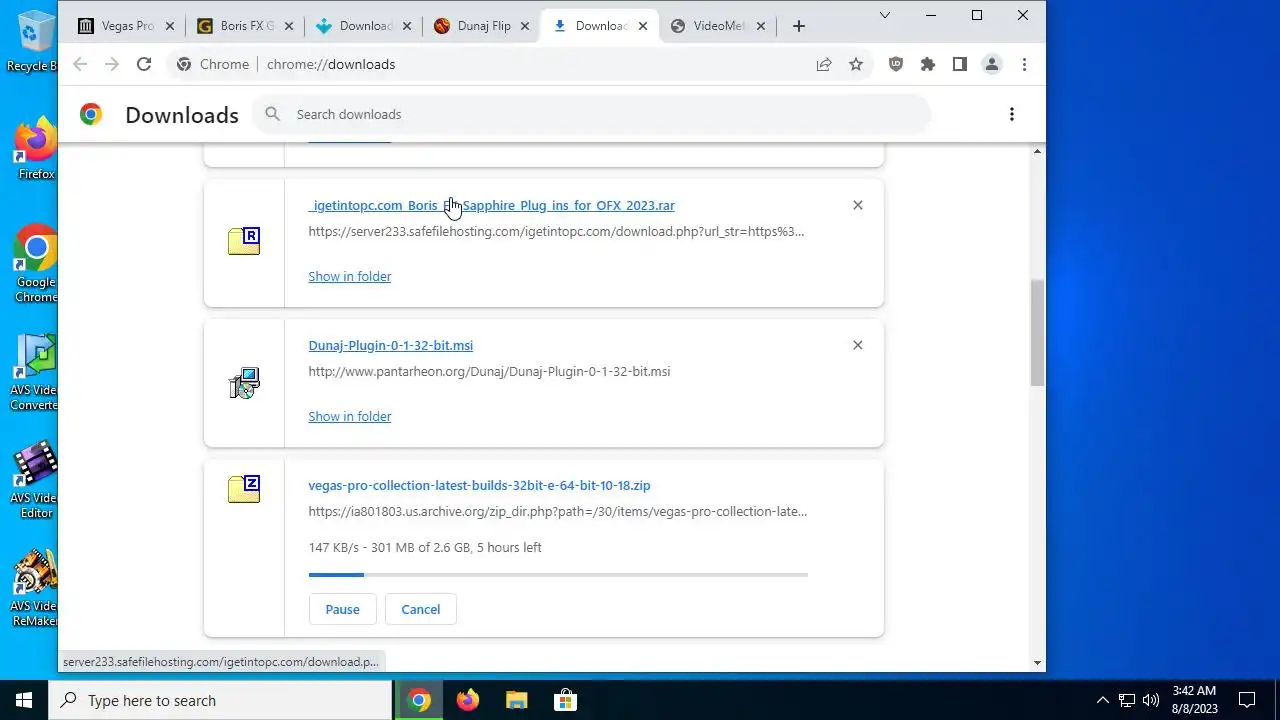The image size is (1280, 720).
Task: Close the VideoMeld tab
Action: coord(760,26)
